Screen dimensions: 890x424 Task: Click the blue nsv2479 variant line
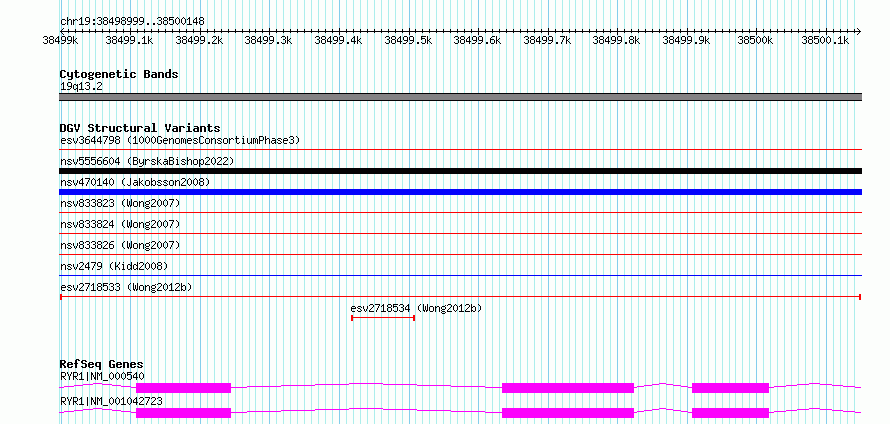coord(460,276)
